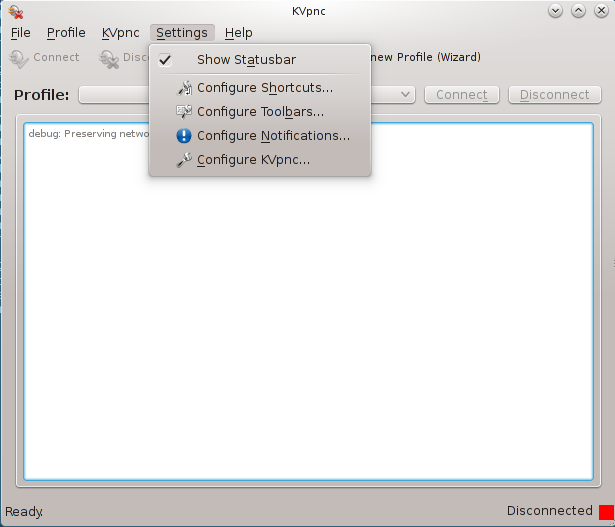Toggle the Show Statusbar checkbox
615x527 pixels.
pyautogui.click(x=165, y=60)
